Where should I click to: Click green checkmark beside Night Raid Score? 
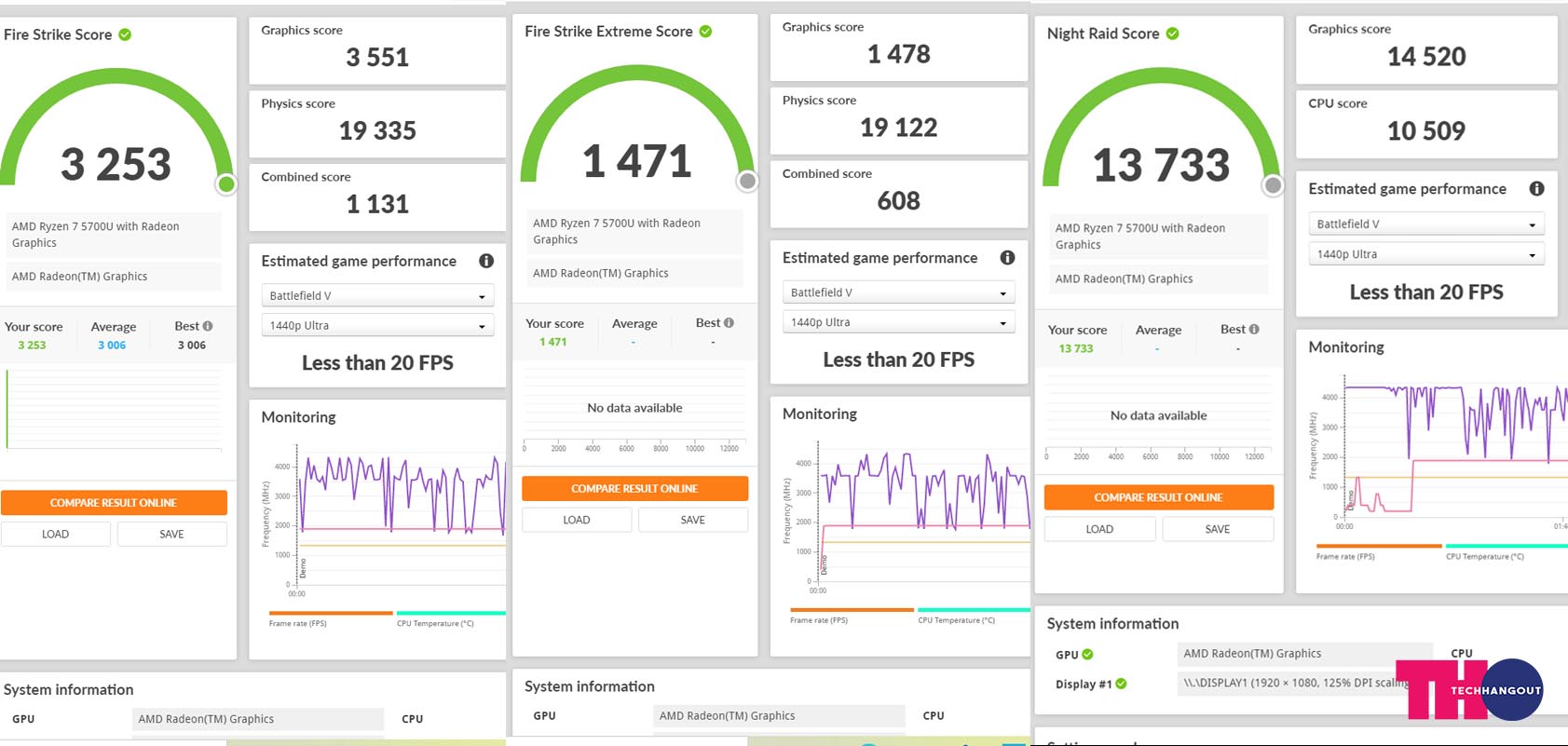pyautogui.click(x=1172, y=34)
